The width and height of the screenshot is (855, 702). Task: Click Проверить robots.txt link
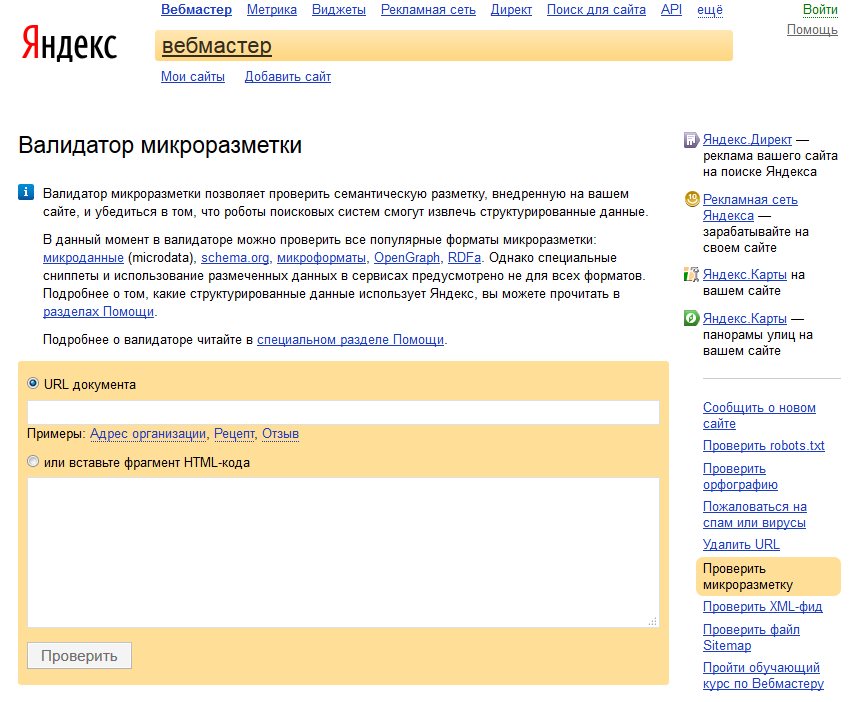[x=763, y=446]
